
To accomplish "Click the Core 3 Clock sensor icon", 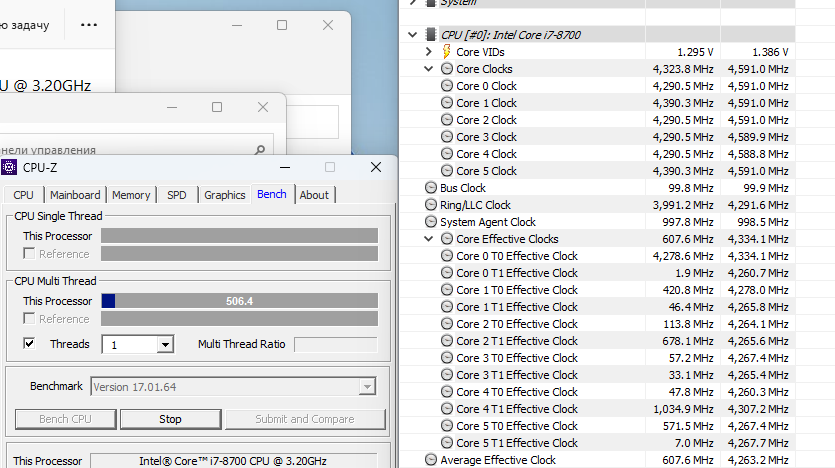I will [x=447, y=137].
